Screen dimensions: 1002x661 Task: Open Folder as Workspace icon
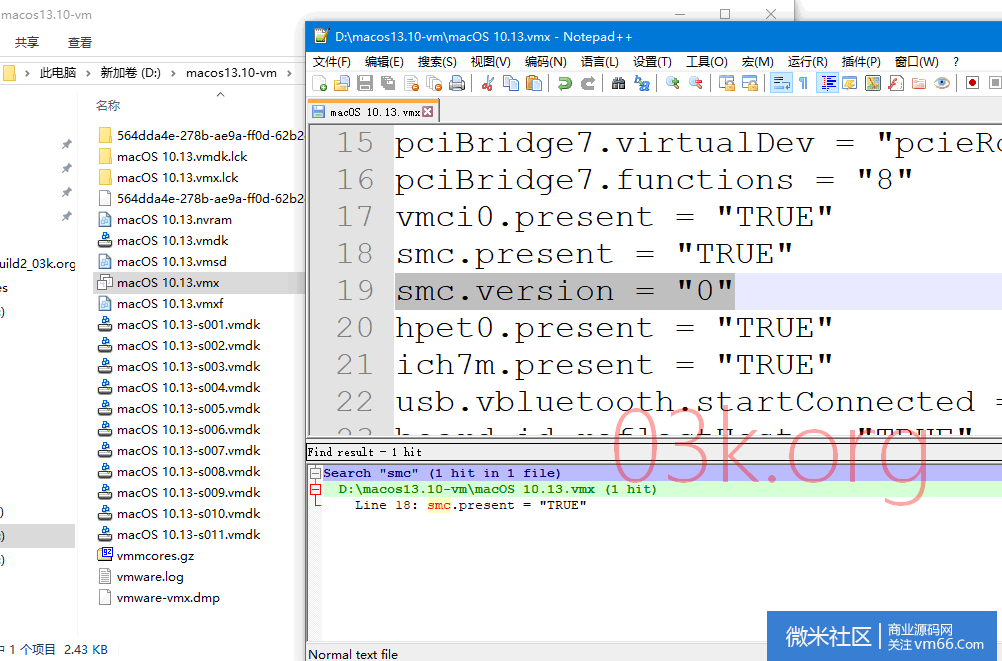click(x=919, y=83)
